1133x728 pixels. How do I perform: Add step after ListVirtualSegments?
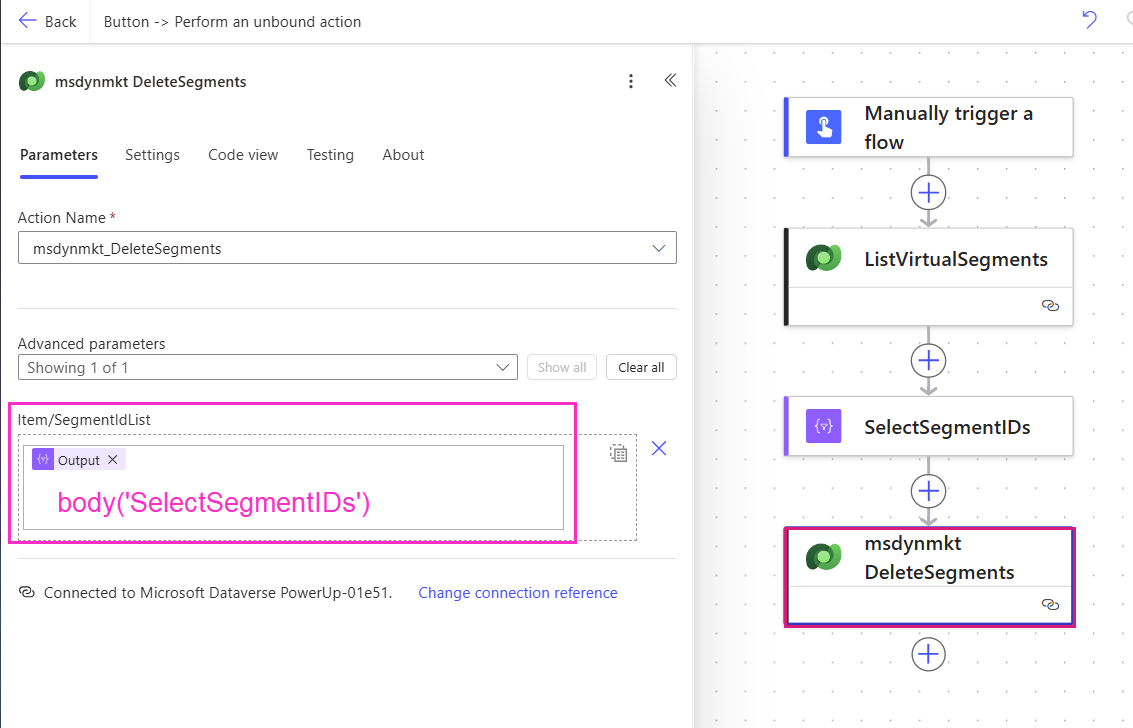tap(929, 360)
